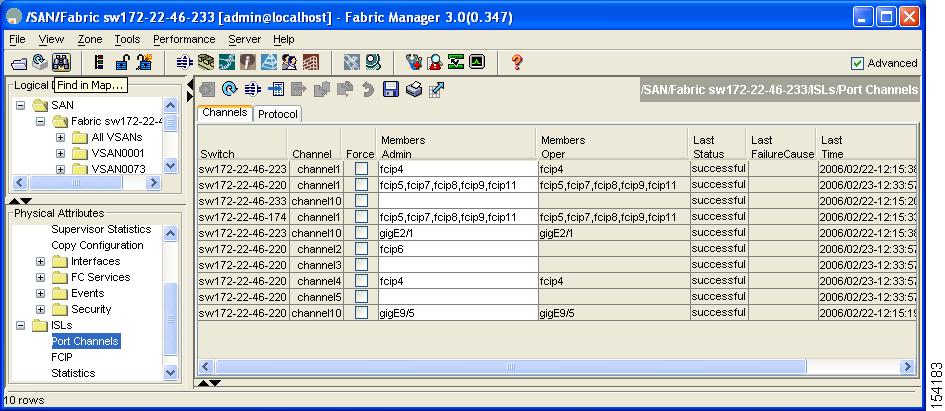This screenshot has height=411, width=945.
Task: Expand the FC Services folder
Action: point(40,278)
